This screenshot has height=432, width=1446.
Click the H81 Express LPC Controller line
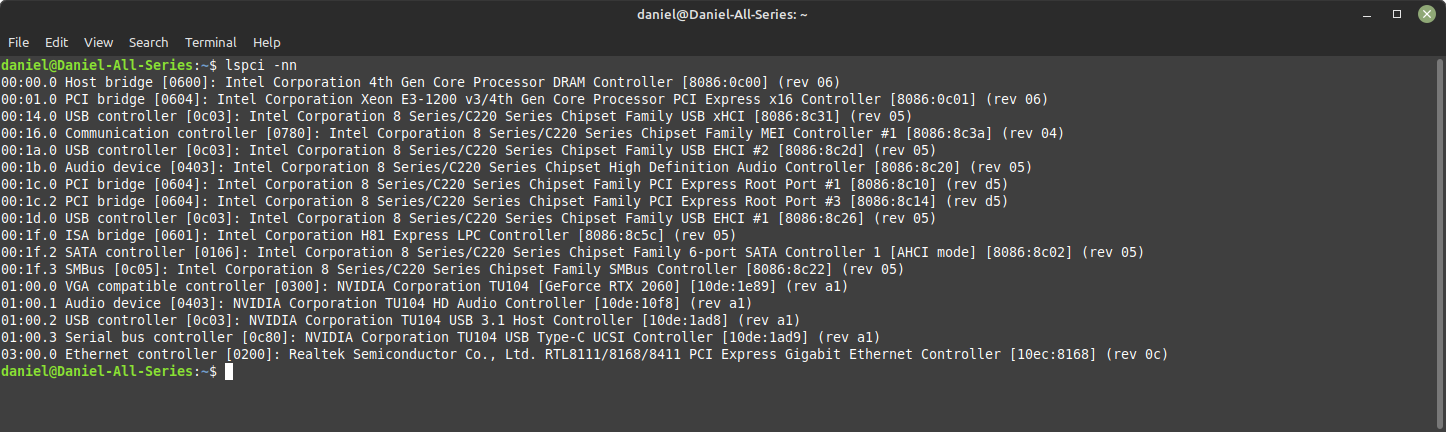pyautogui.click(x=369, y=235)
